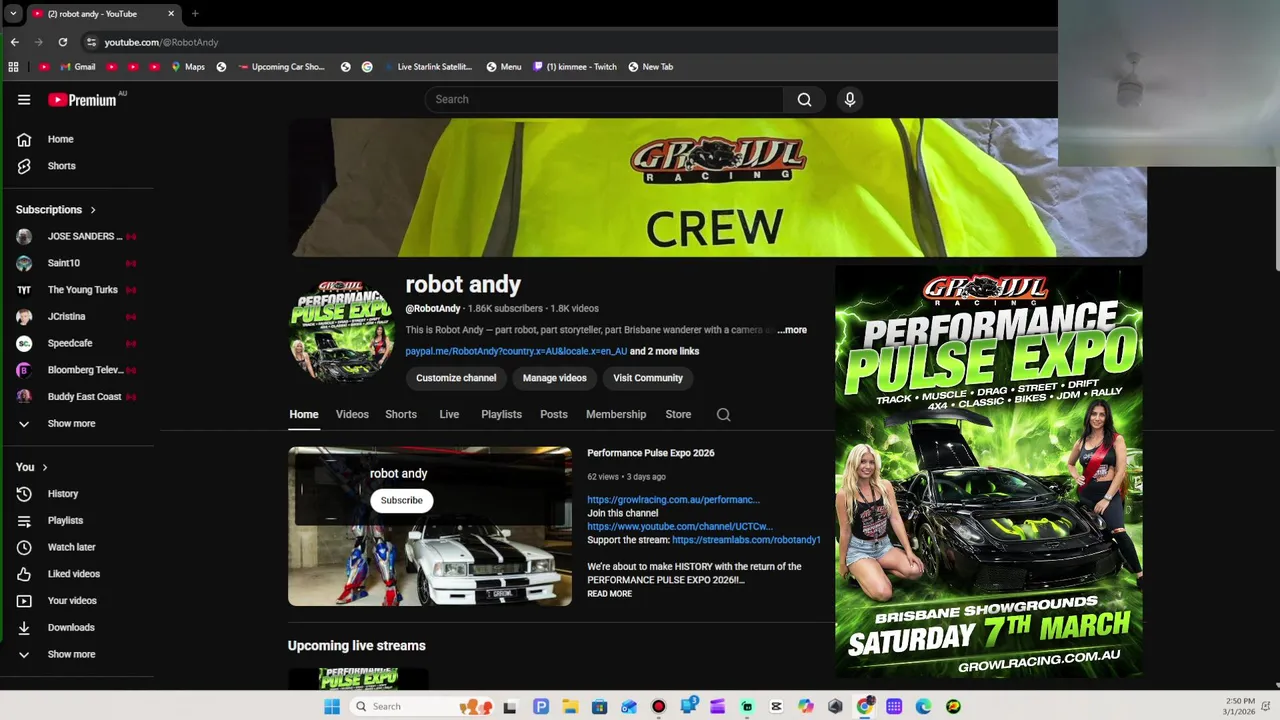Expand video description with READ MORE
Screen dimensions: 1280x720
click(x=609, y=594)
